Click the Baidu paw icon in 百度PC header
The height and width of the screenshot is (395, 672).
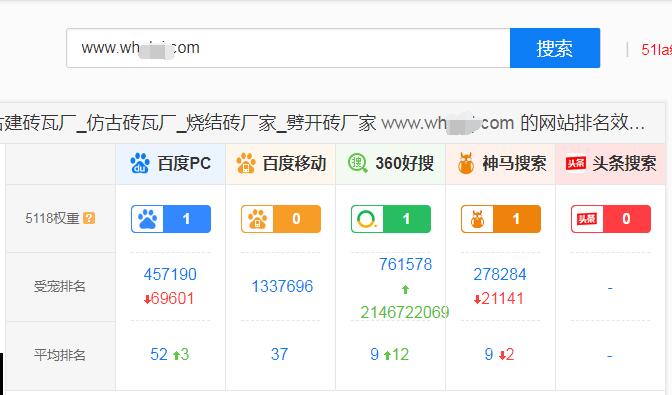(x=140, y=163)
